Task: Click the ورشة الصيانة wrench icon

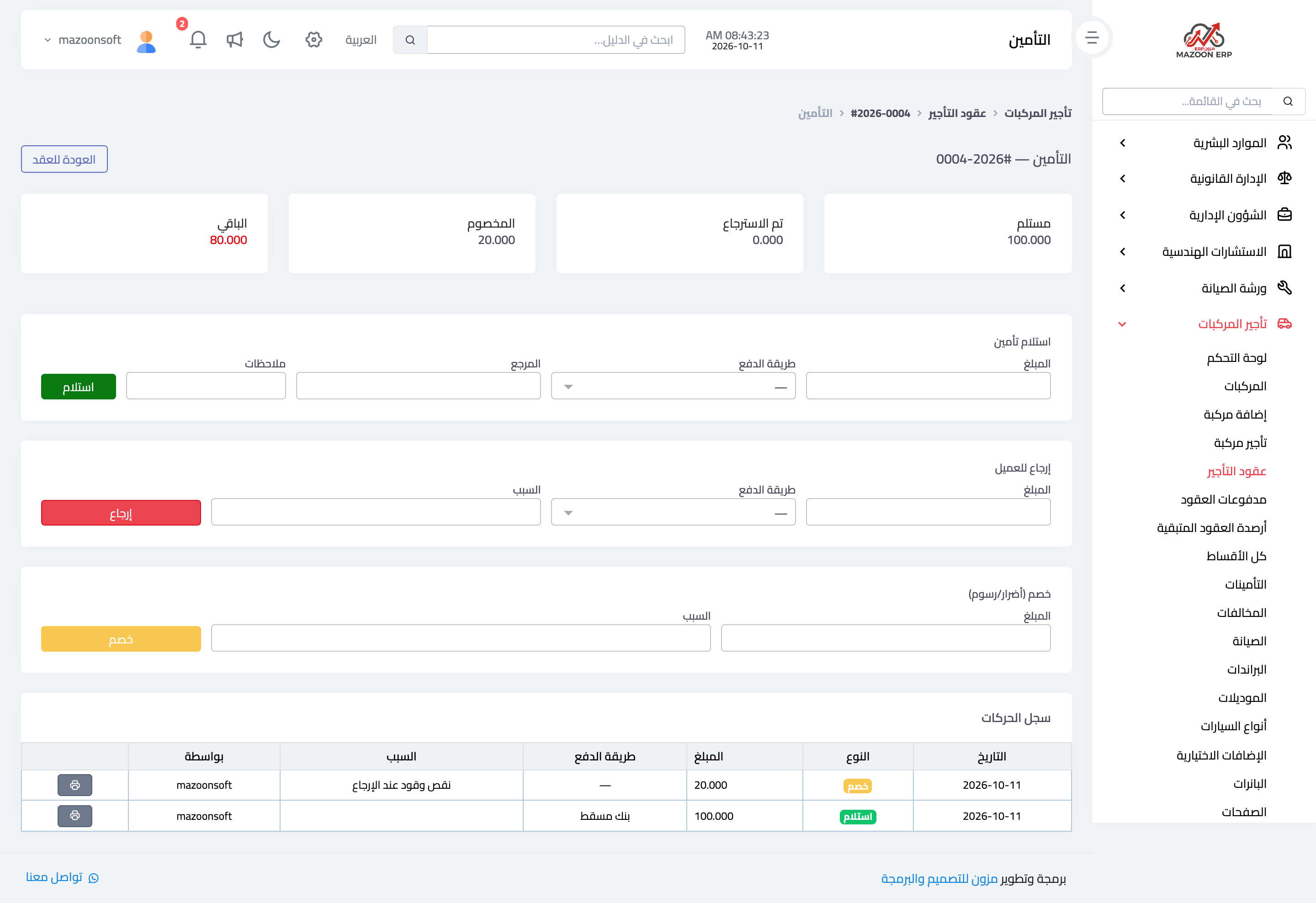Action: point(1284,287)
